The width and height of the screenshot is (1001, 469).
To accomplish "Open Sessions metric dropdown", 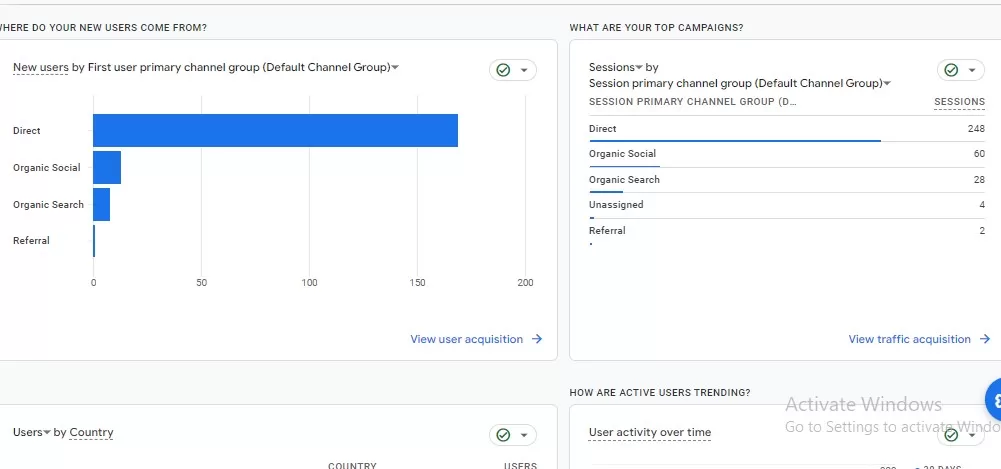I will coord(615,68).
